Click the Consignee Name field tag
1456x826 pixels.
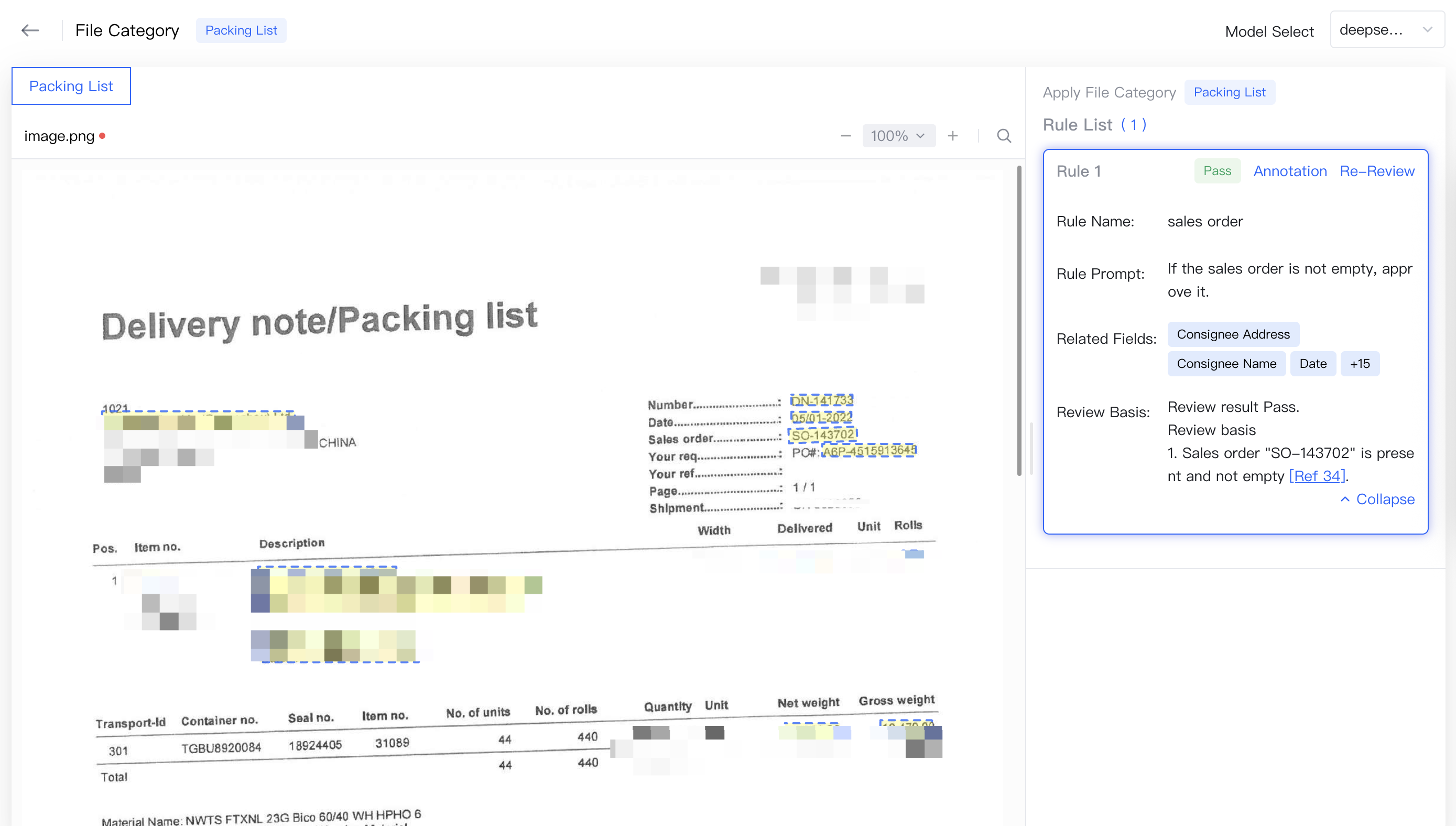(1226, 364)
